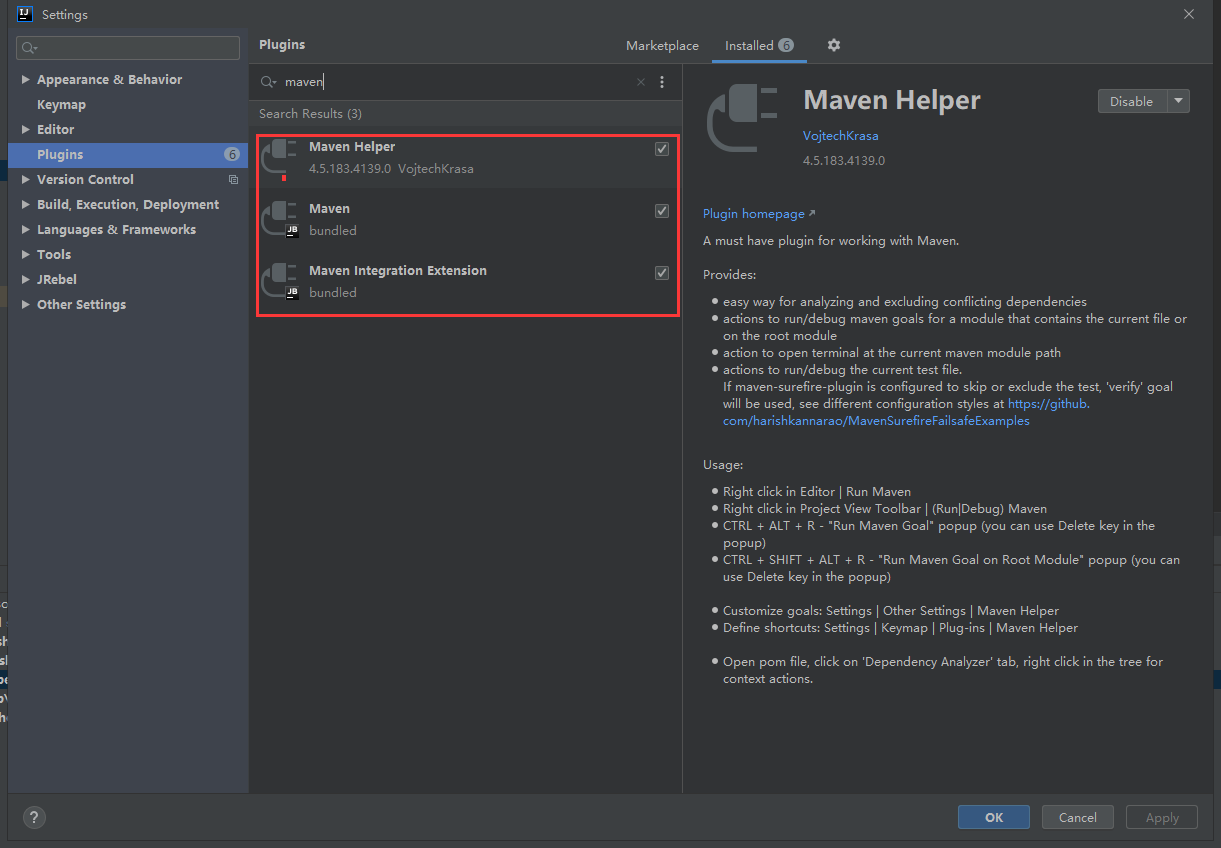Click the Apply button
The height and width of the screenshot is (848, 1221).
1162,817
